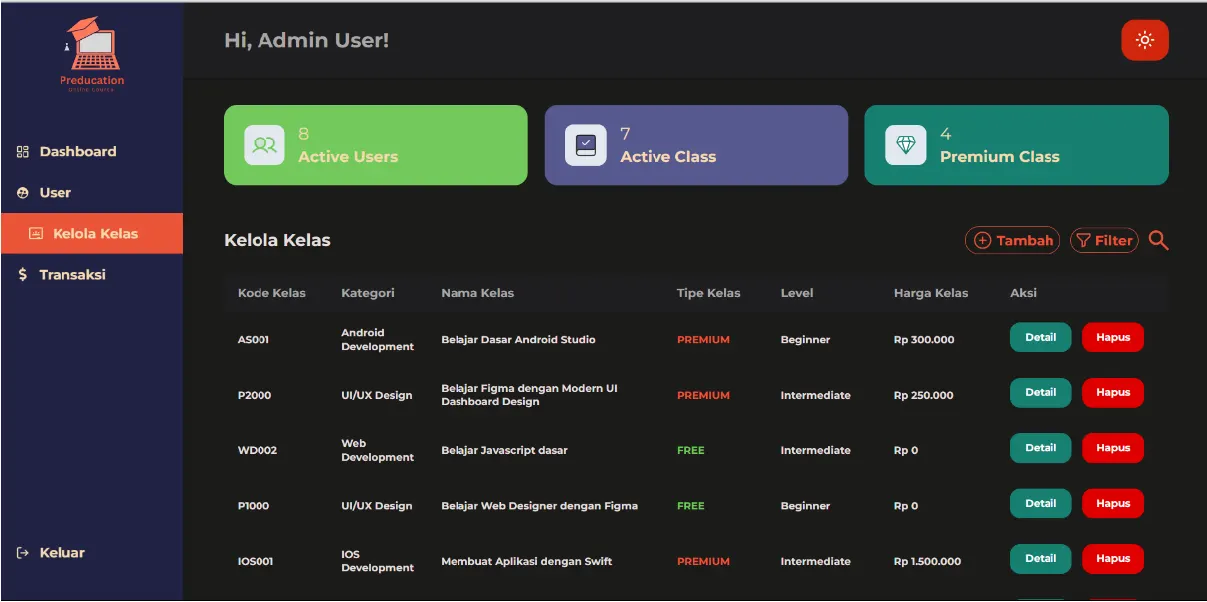Click the Harga Kelas column header

point(931,293)
